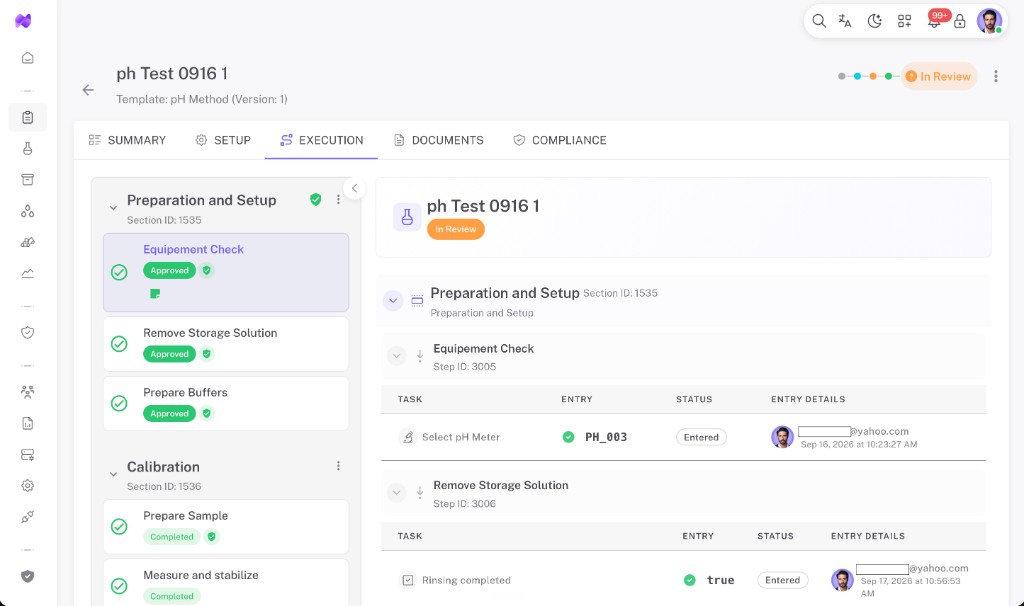Select the Prepare Sample step card
This screenshot has height=606, width=1024.
click(226, 527)
